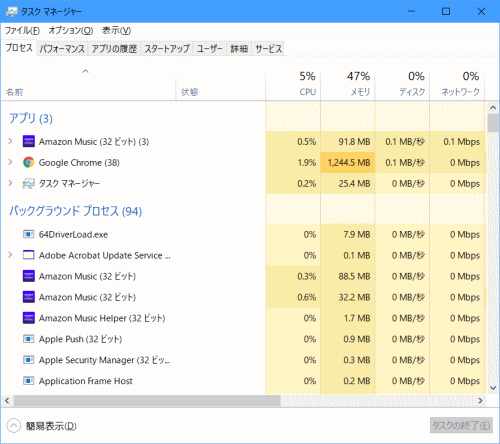500x444 pixels.
Task: Click the 0.1 Mbps network cell
Action: pyautogui.click(x=457, y=142)
